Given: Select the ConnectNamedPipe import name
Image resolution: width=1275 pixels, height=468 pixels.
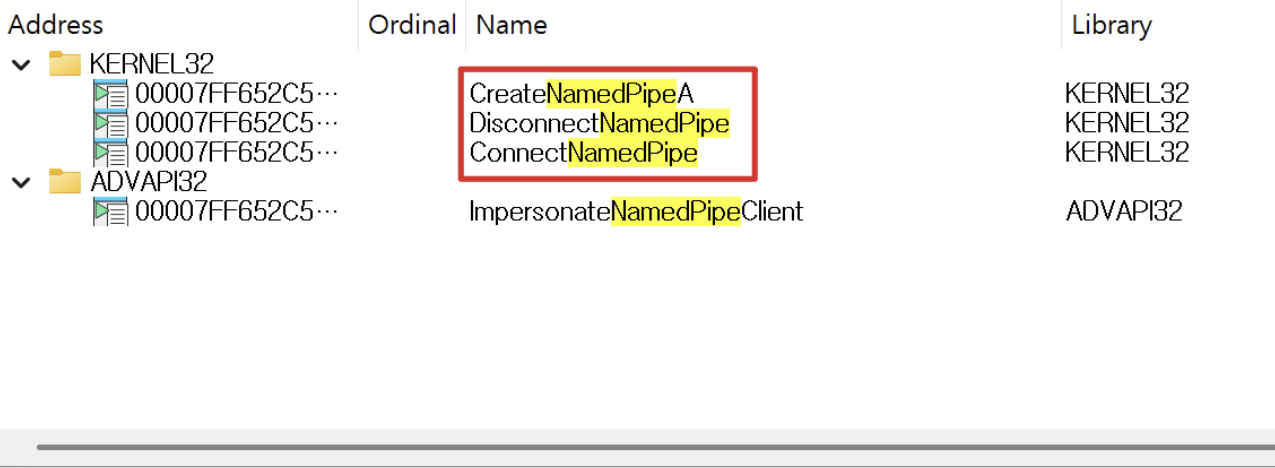Looking at the screenshot, I should [583, 153].
